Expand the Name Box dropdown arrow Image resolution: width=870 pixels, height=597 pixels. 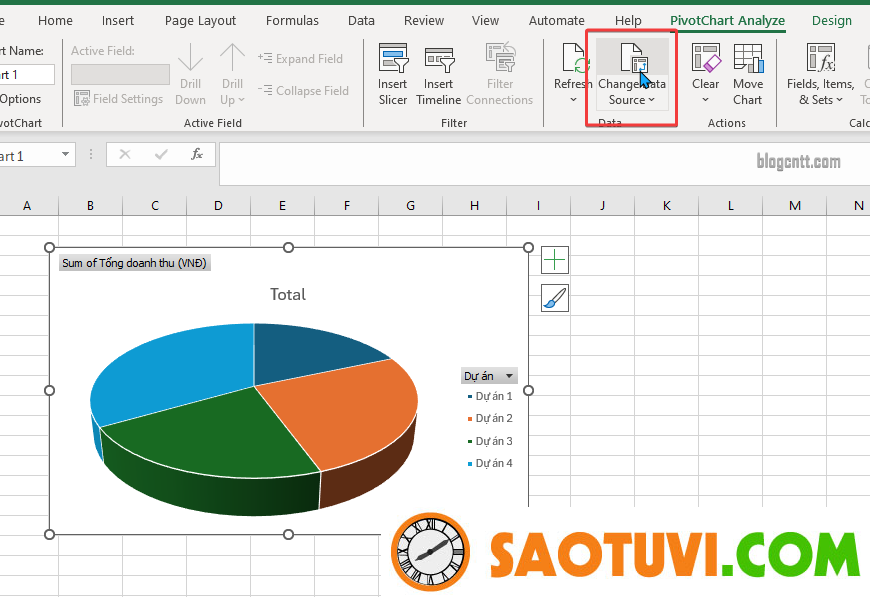(x=66, y=155)
